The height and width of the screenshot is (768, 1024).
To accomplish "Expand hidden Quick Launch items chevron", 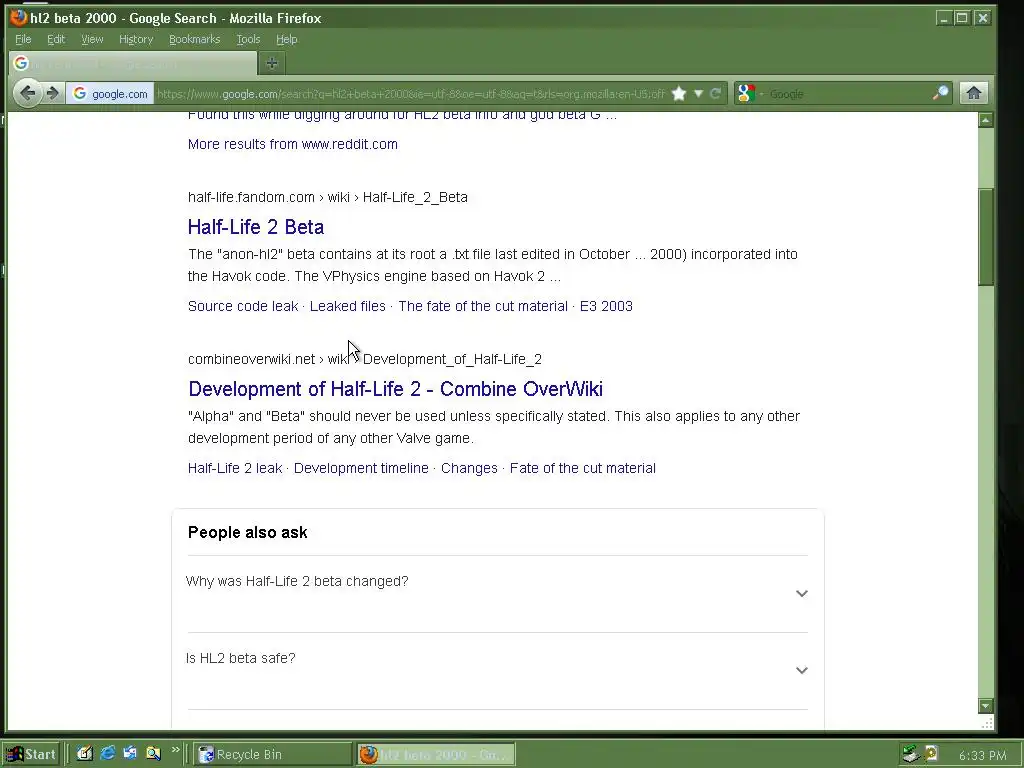I will [x=175, y=750].
